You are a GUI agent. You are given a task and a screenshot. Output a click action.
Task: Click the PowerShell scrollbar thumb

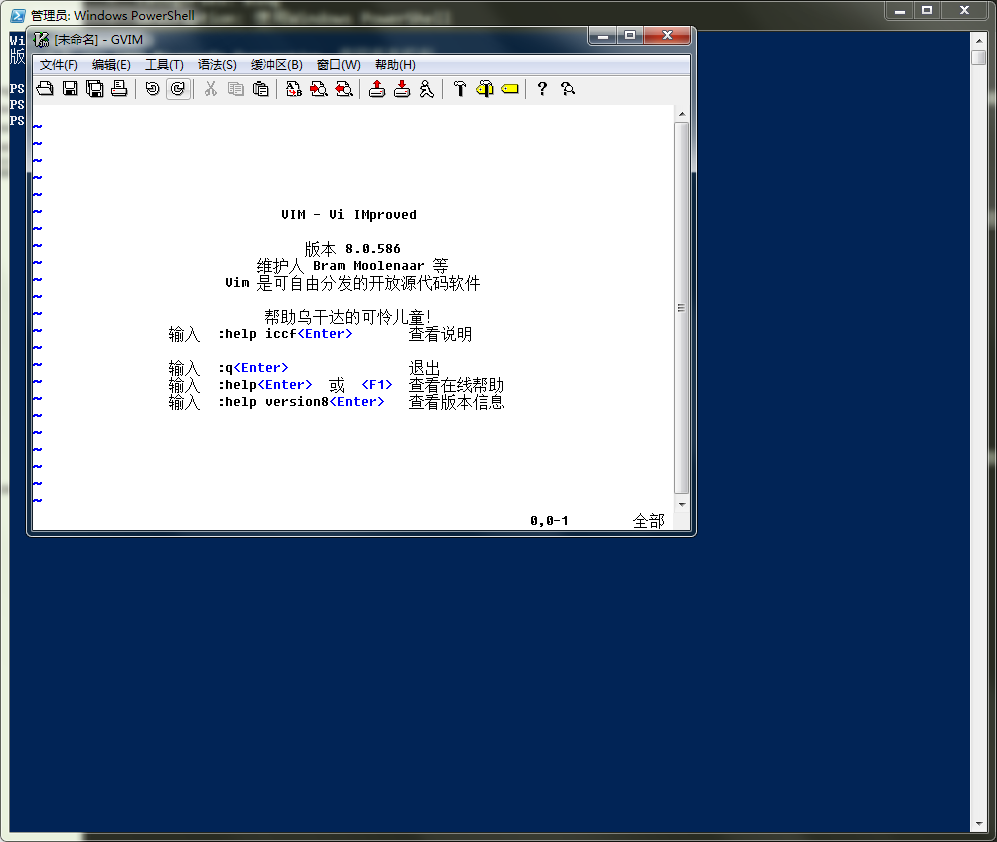coord(979,57)
